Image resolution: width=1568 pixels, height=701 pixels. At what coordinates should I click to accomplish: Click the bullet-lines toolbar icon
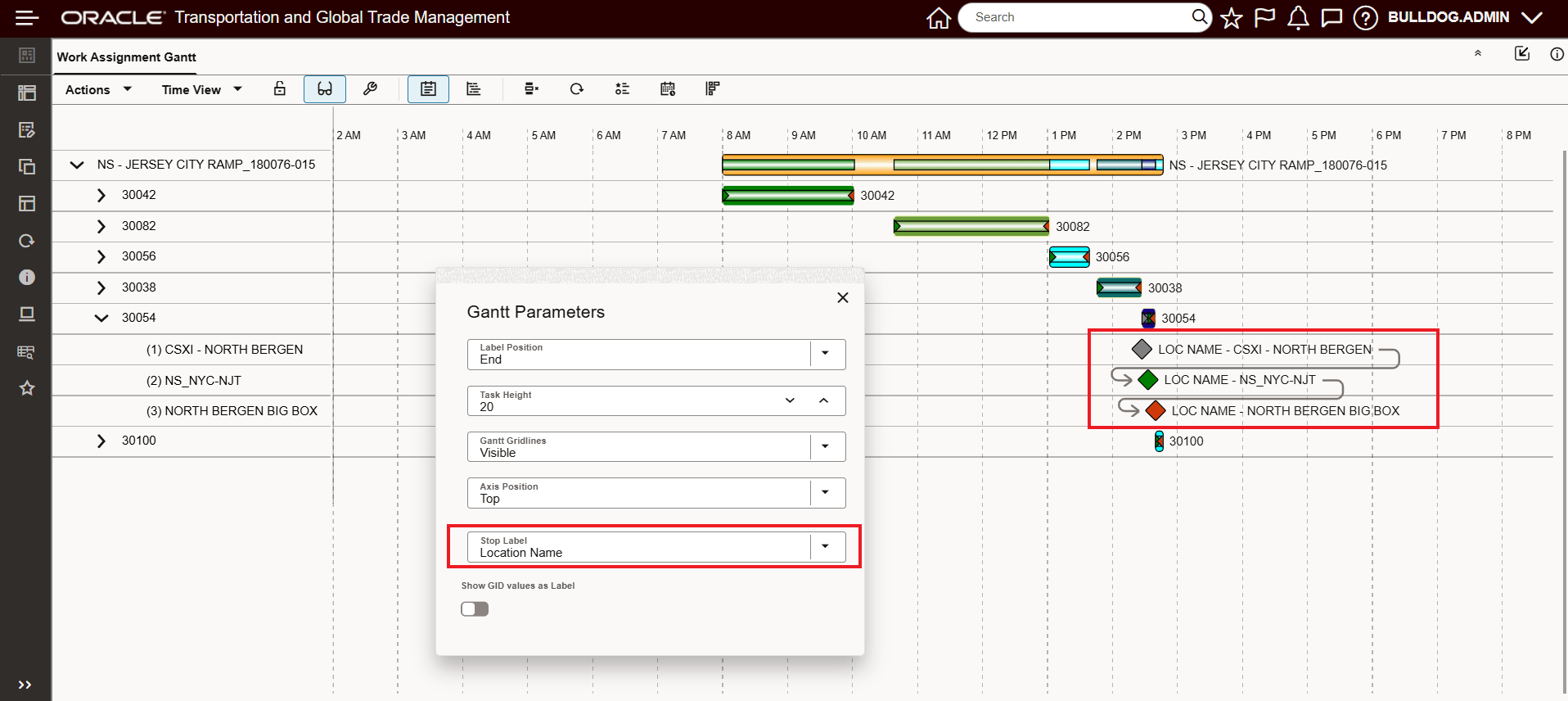click(x=622, y=88)
